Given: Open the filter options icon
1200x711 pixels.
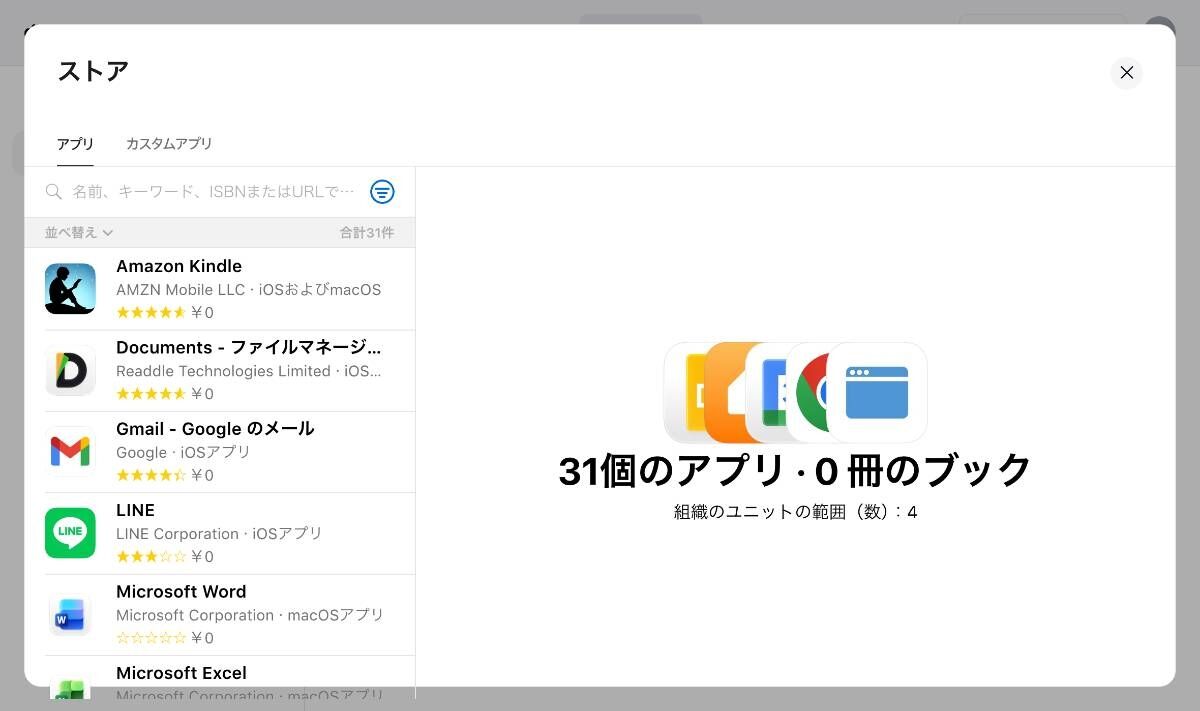Looking at the screenshot, I should [382, 192].
